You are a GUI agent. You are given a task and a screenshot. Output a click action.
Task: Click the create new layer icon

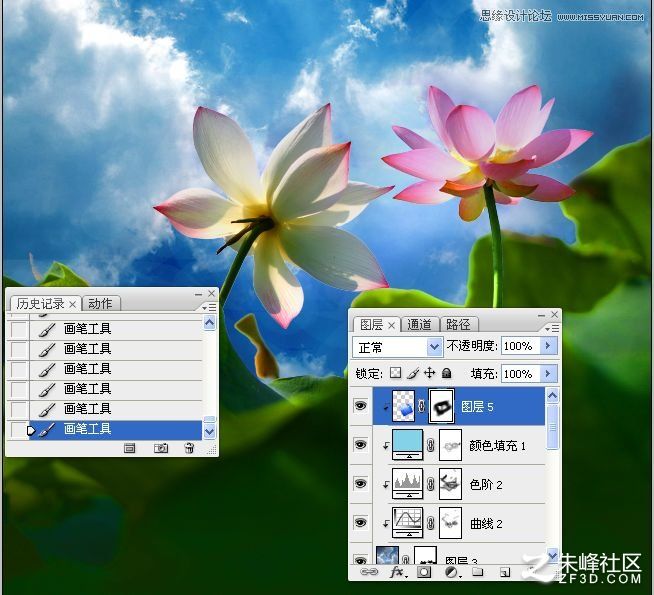(x=505, y=572)
